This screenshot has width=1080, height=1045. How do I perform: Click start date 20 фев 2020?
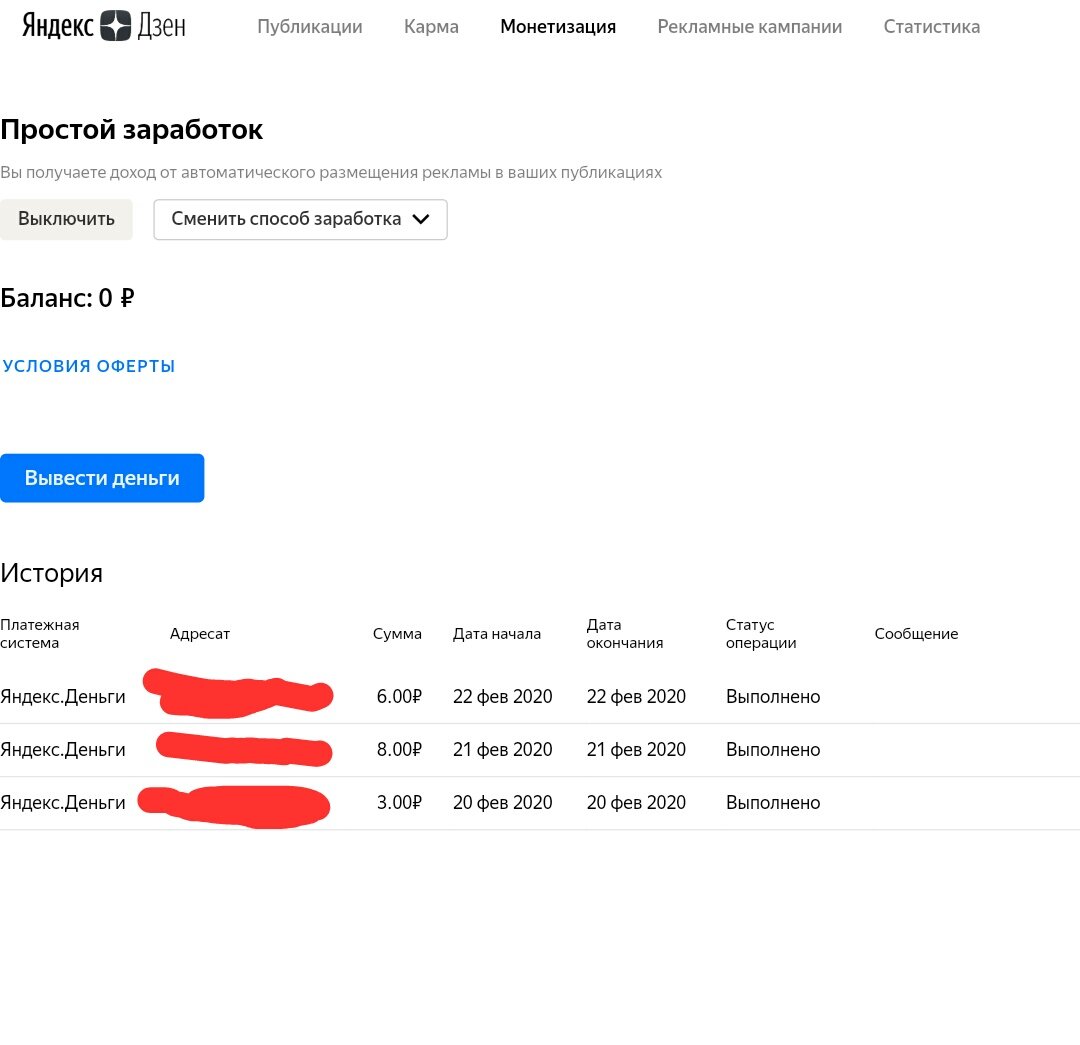503,803
